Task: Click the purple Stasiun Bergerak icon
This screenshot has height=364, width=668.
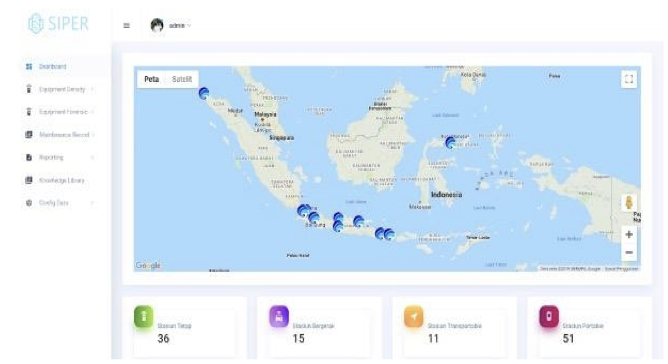Action: (279, 317)
